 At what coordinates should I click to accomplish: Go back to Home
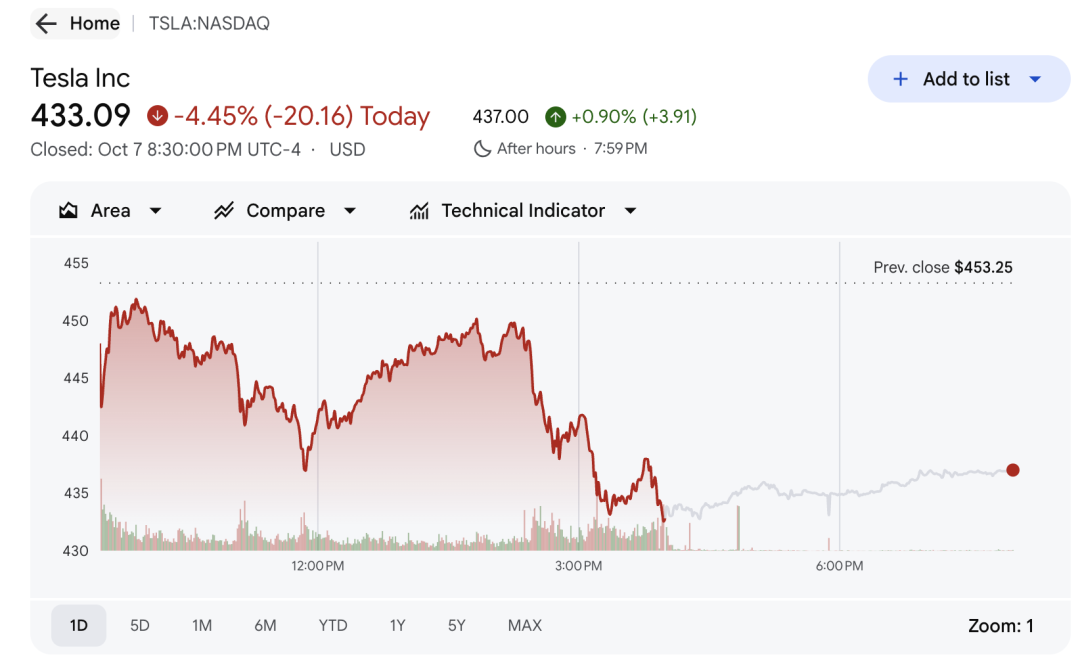pos(94,24)
